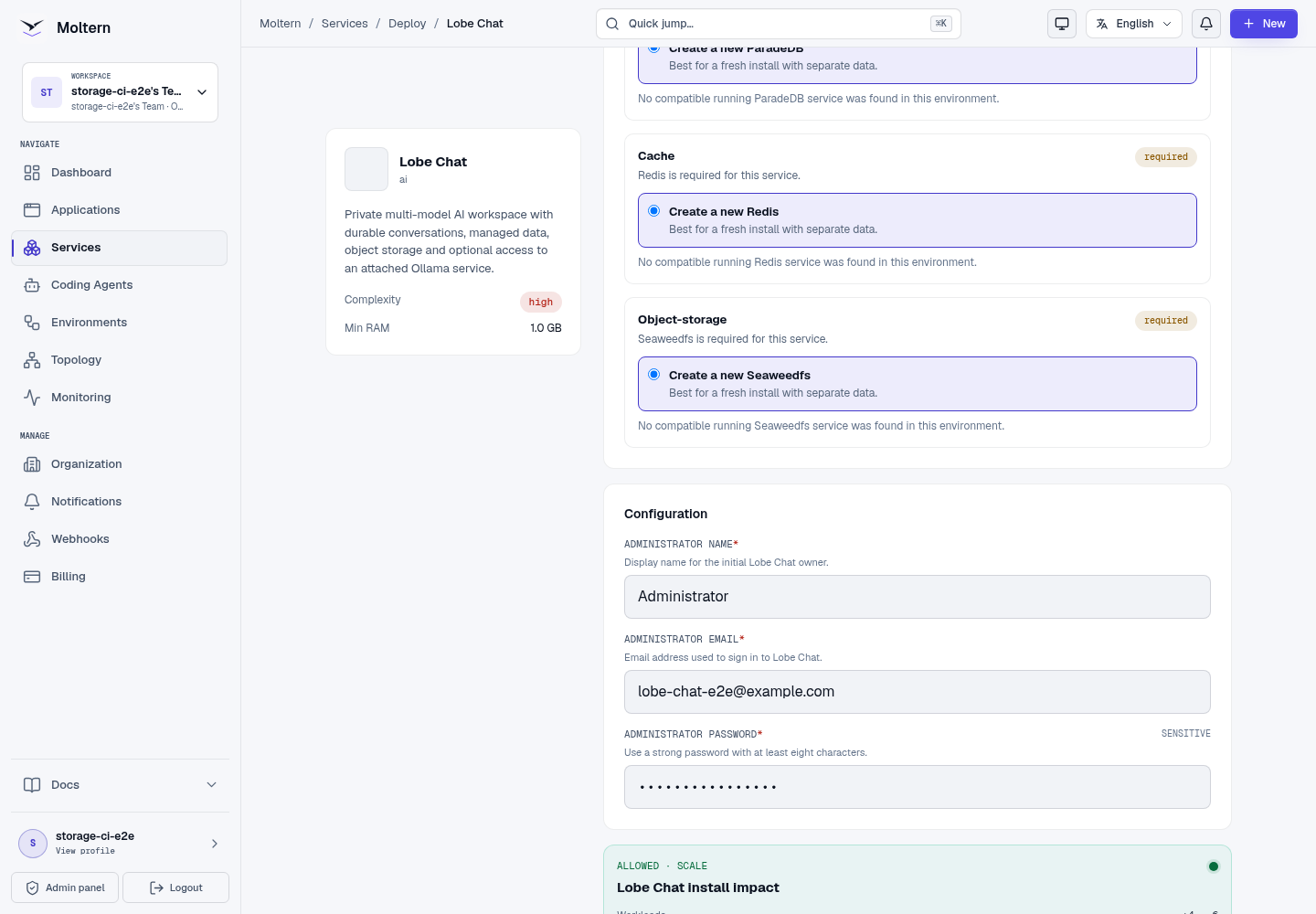This screenshot has height=914, width=1316.
Task: Focus the Quick jump search field
Action: pos(779,24)
